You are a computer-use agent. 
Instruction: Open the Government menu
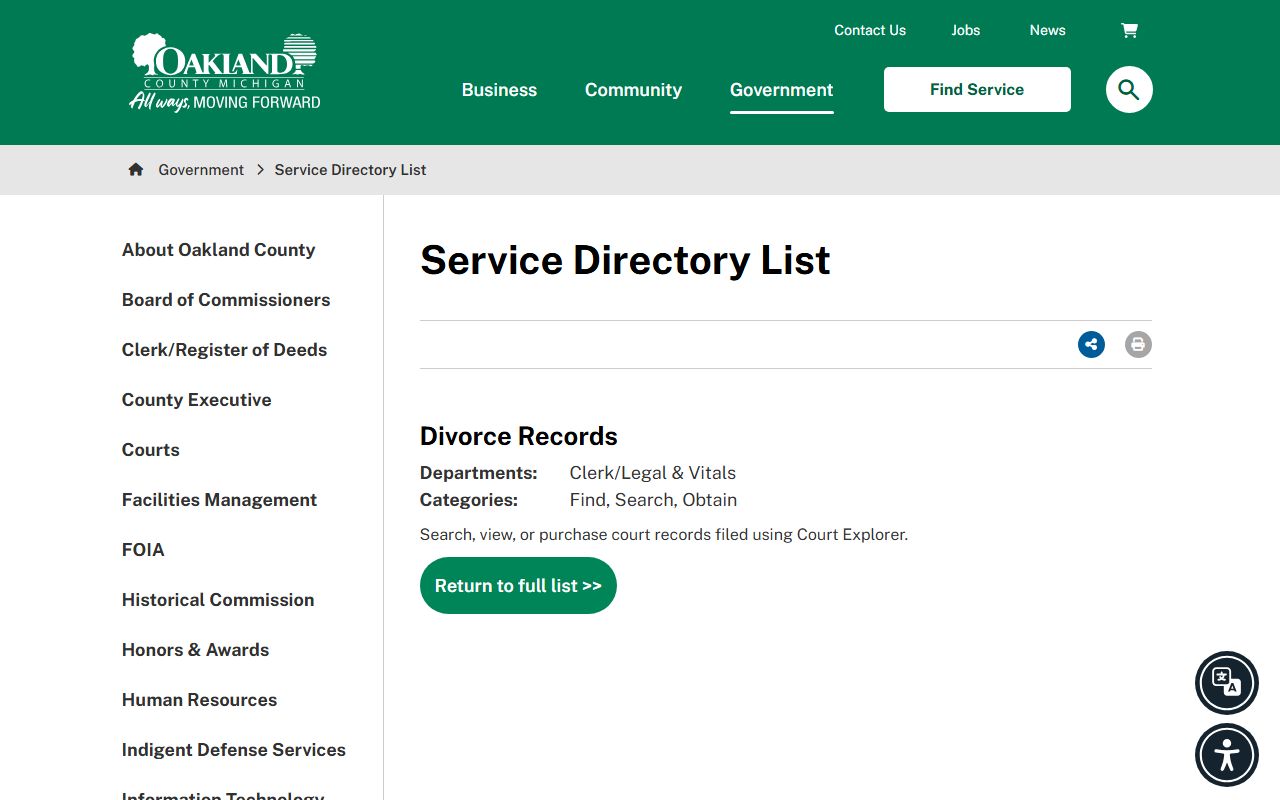pos(781,90)
